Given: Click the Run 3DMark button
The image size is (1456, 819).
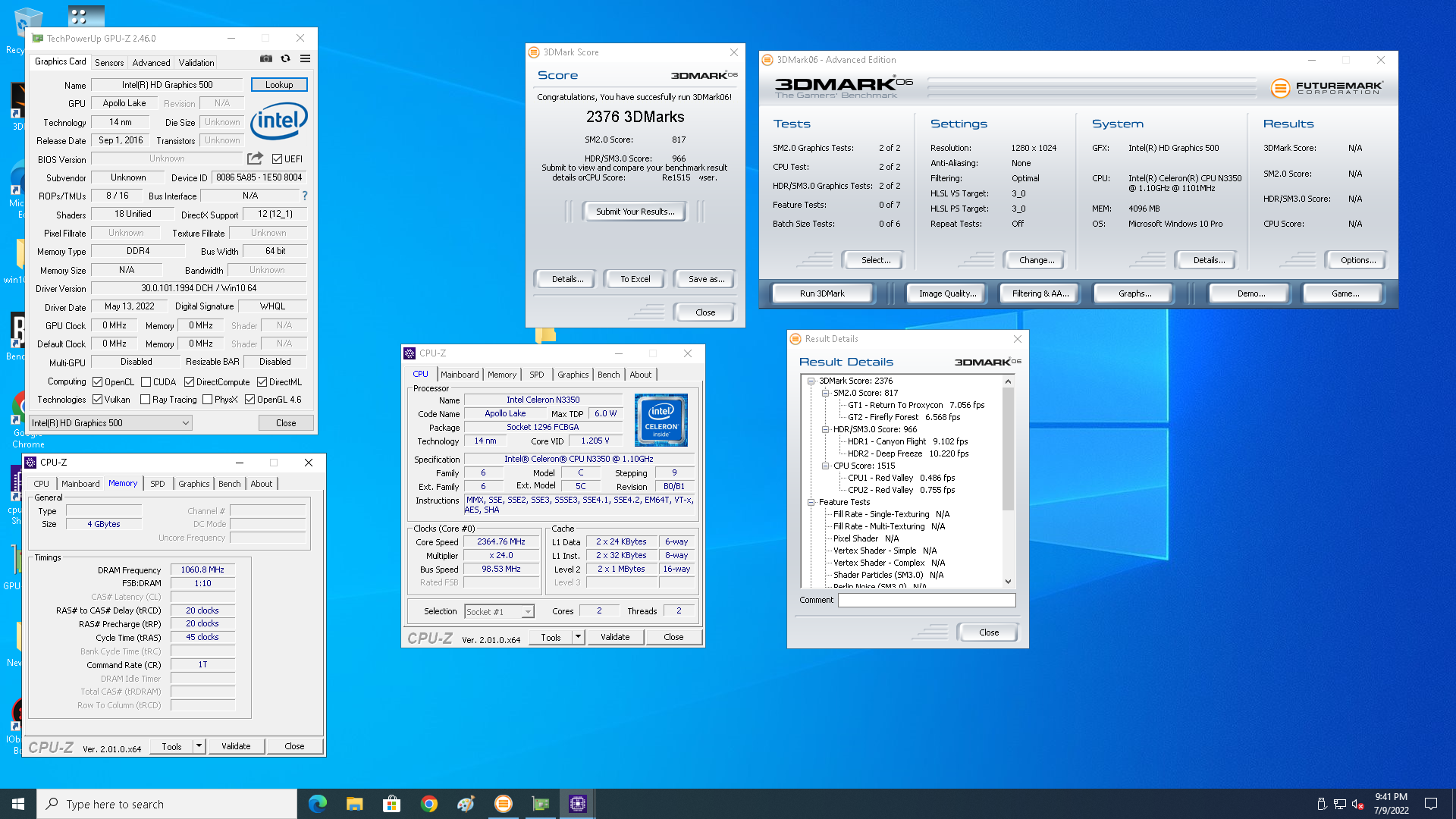Looking at the screenshot, I should click(822, 293).
